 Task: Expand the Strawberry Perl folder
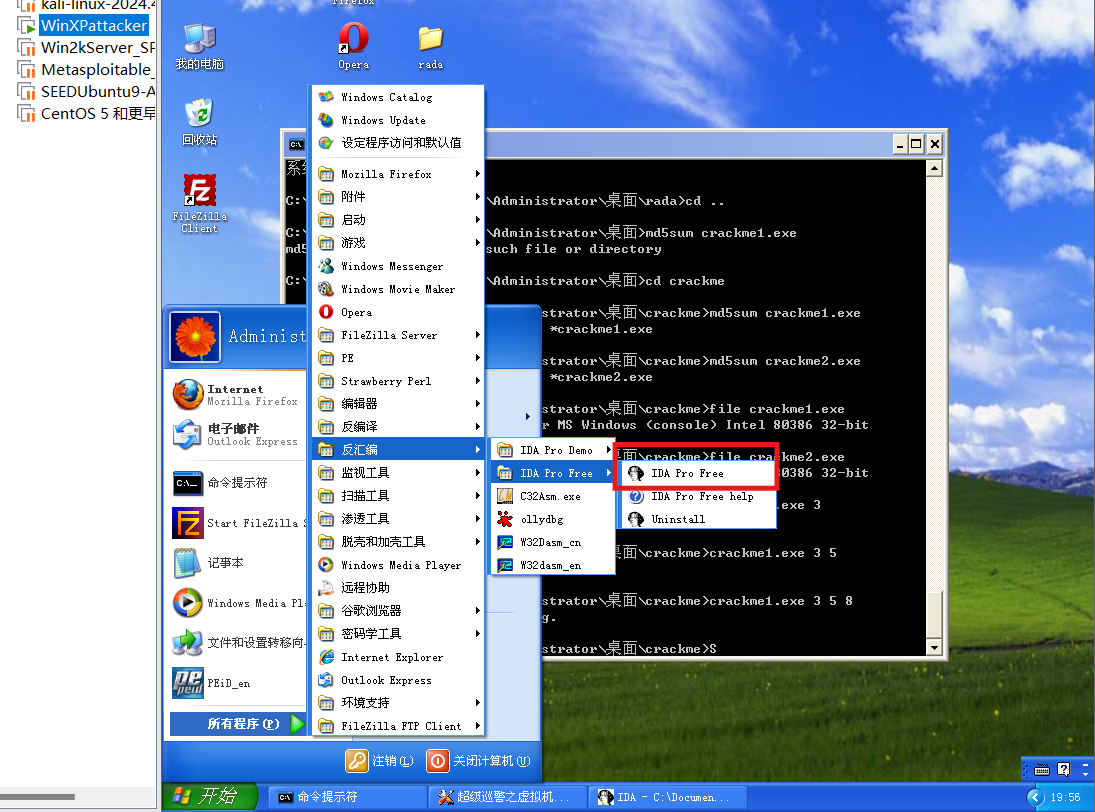398,381
